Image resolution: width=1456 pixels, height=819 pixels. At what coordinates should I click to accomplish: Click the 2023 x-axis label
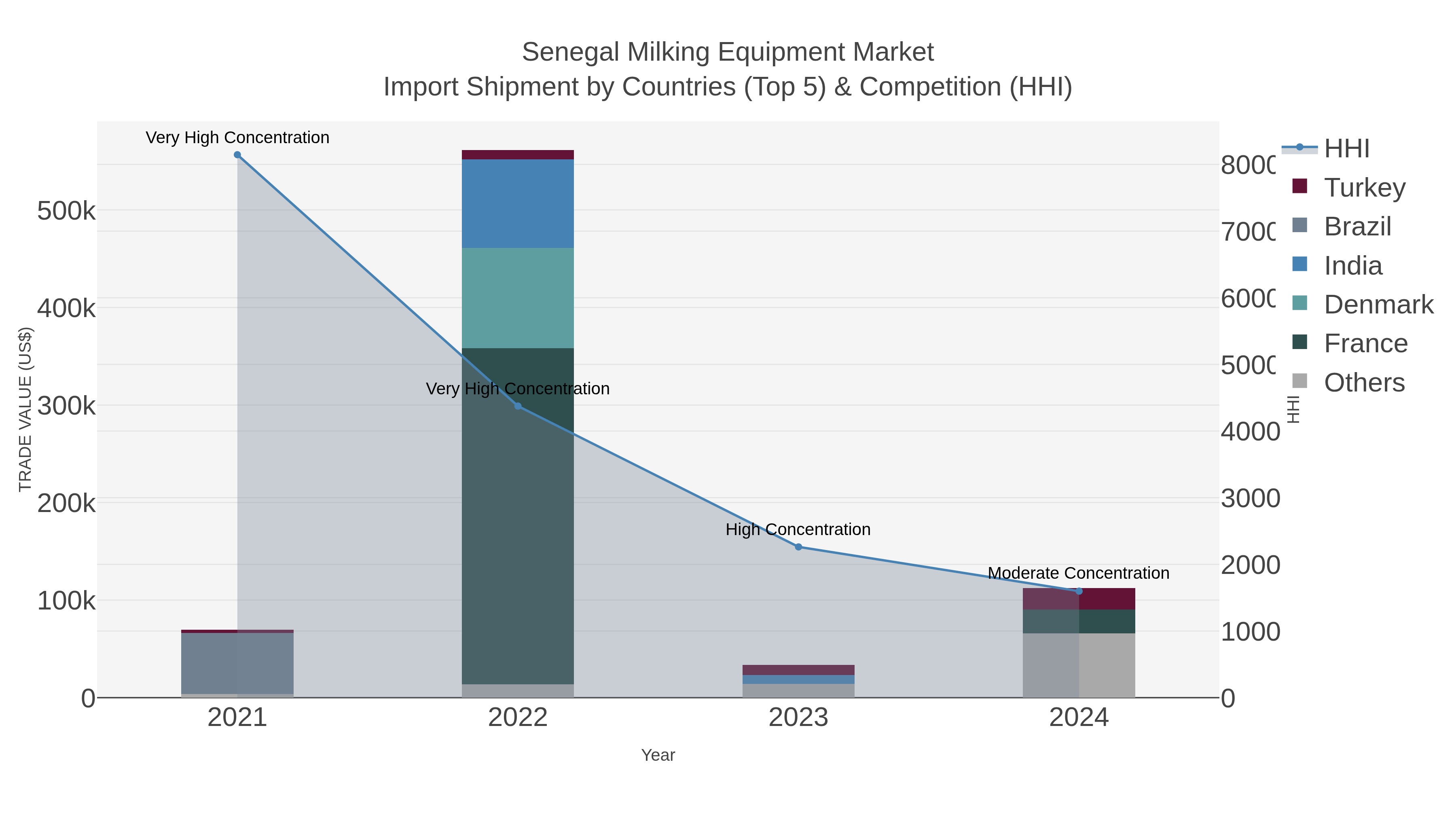[799, 717]
